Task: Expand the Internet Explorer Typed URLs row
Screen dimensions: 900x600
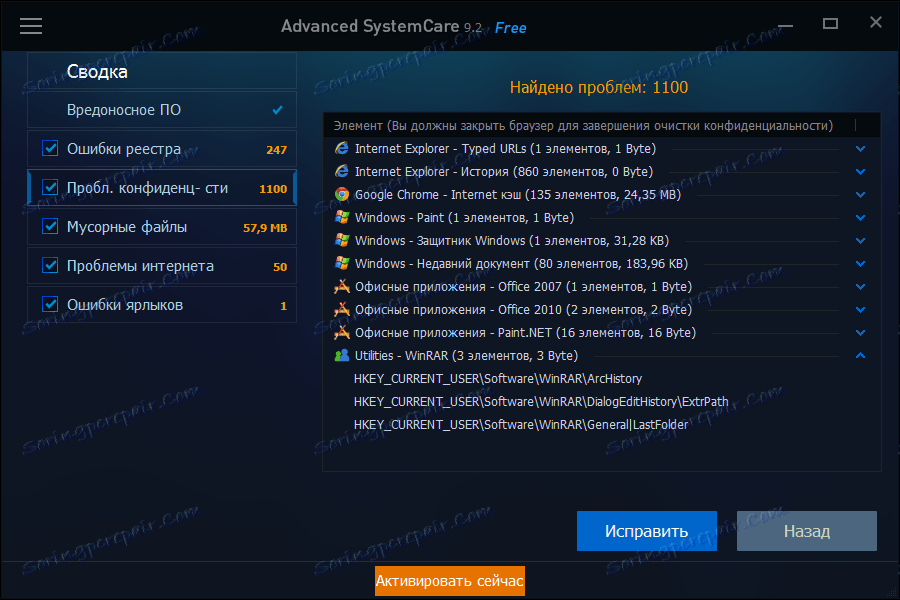Action: 860,149
